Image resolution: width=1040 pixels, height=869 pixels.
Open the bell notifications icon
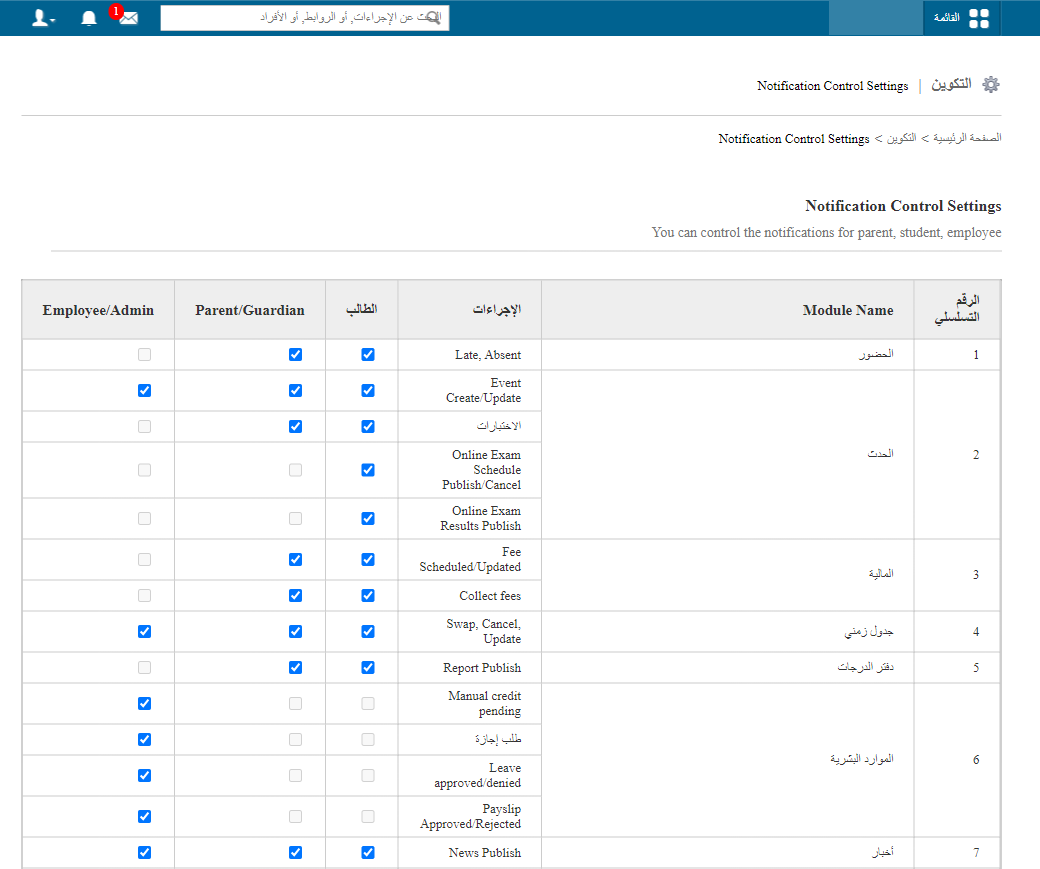point(89,18)
